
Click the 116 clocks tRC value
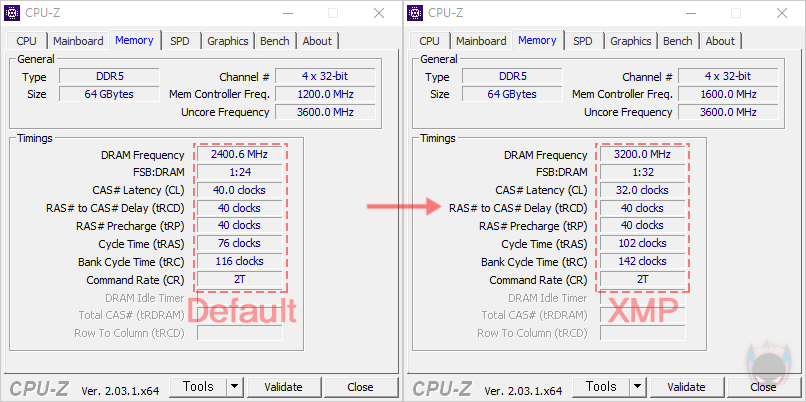pyautogui.click(x=240, y=261)
